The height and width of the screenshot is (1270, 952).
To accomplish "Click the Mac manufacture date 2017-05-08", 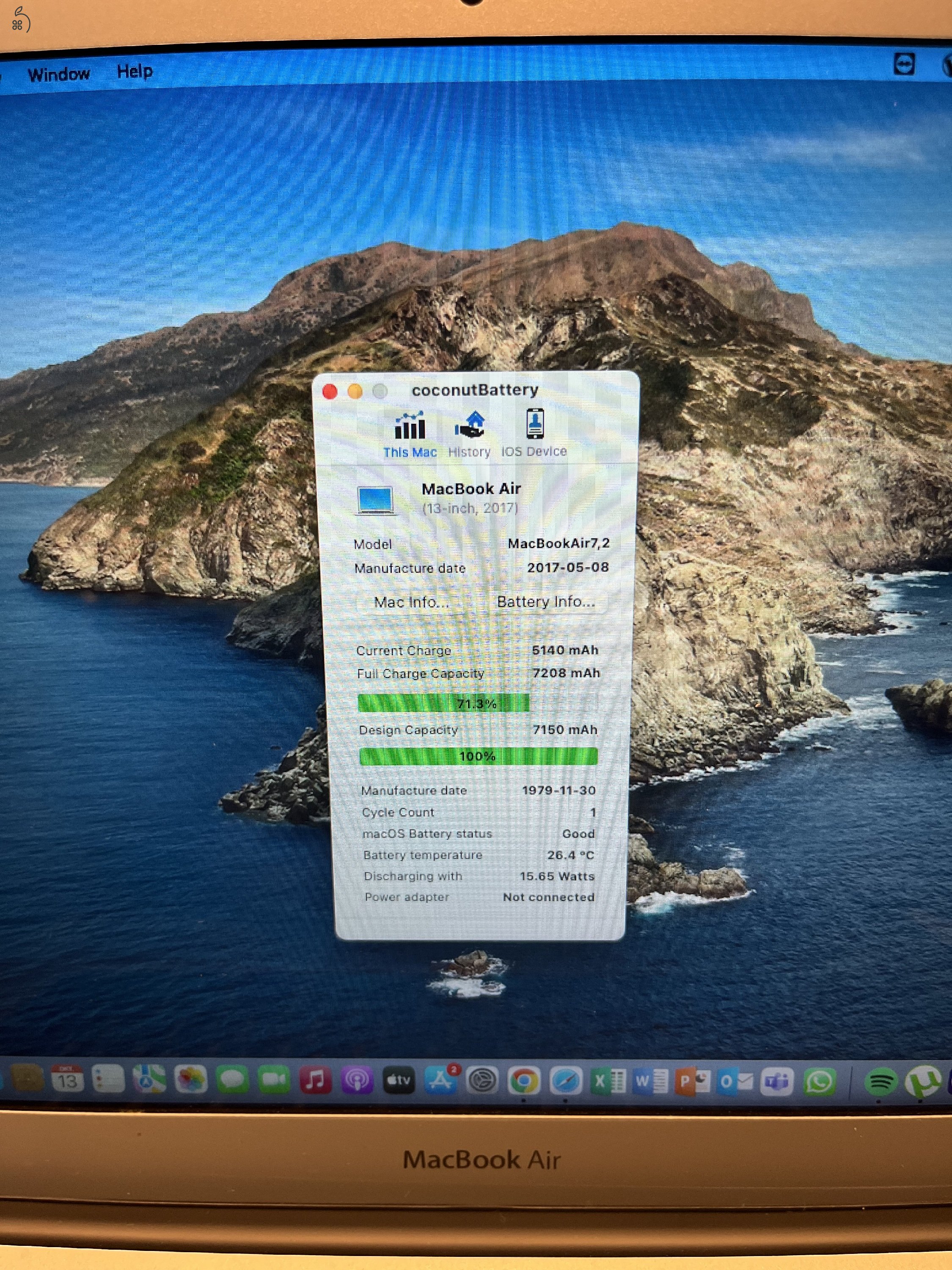I will tap(568, 567).
